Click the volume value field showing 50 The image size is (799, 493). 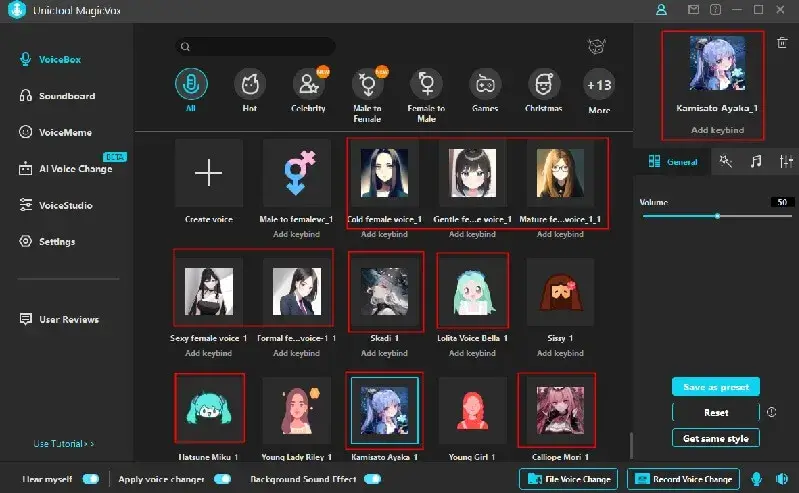point(782,202)
